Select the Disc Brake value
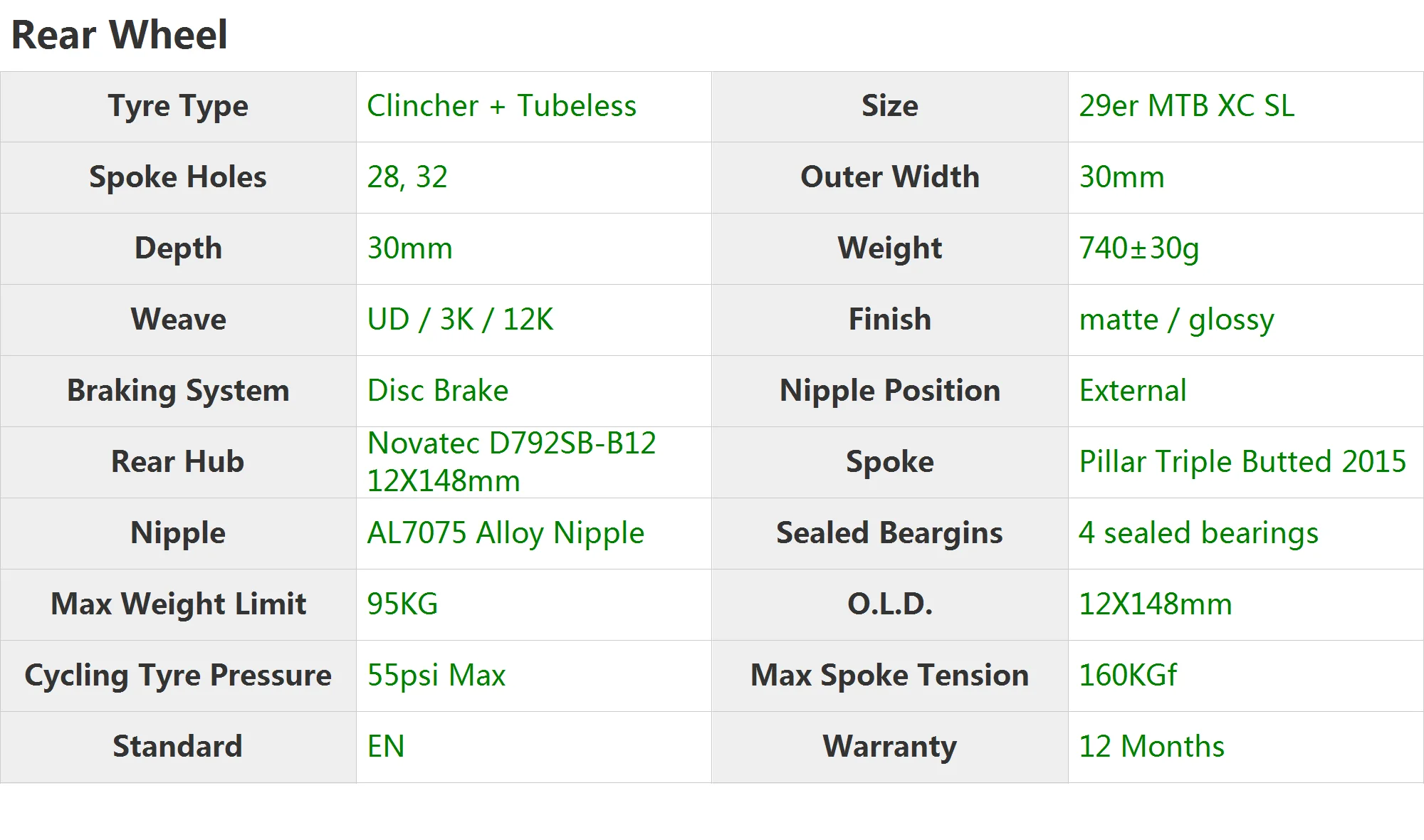The image size is (1424, 840). 437,391
